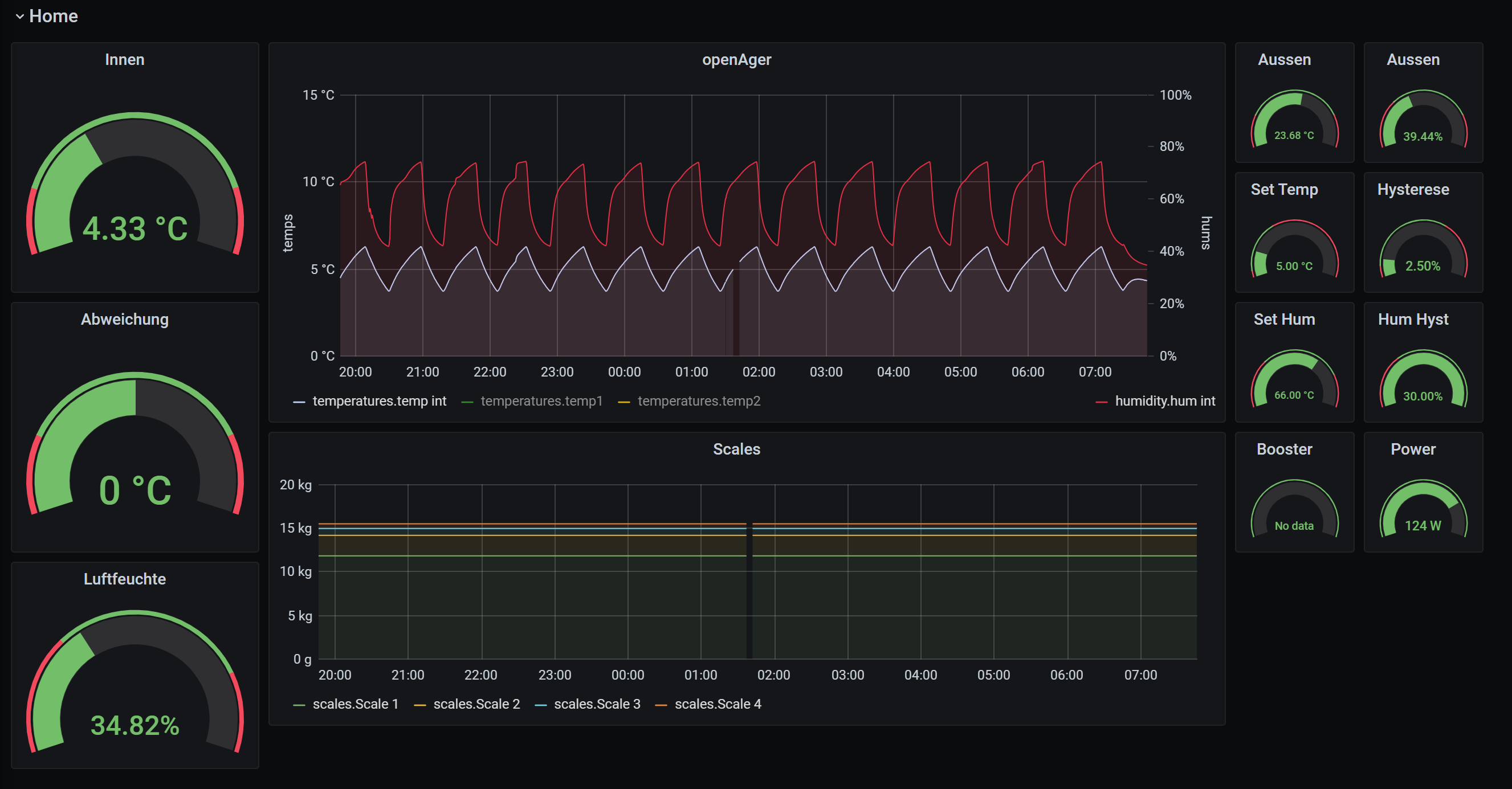Screen dimensions: 1512x789
Task: Toggle temperatures.temp int series in legend
Action: point(378,401)
